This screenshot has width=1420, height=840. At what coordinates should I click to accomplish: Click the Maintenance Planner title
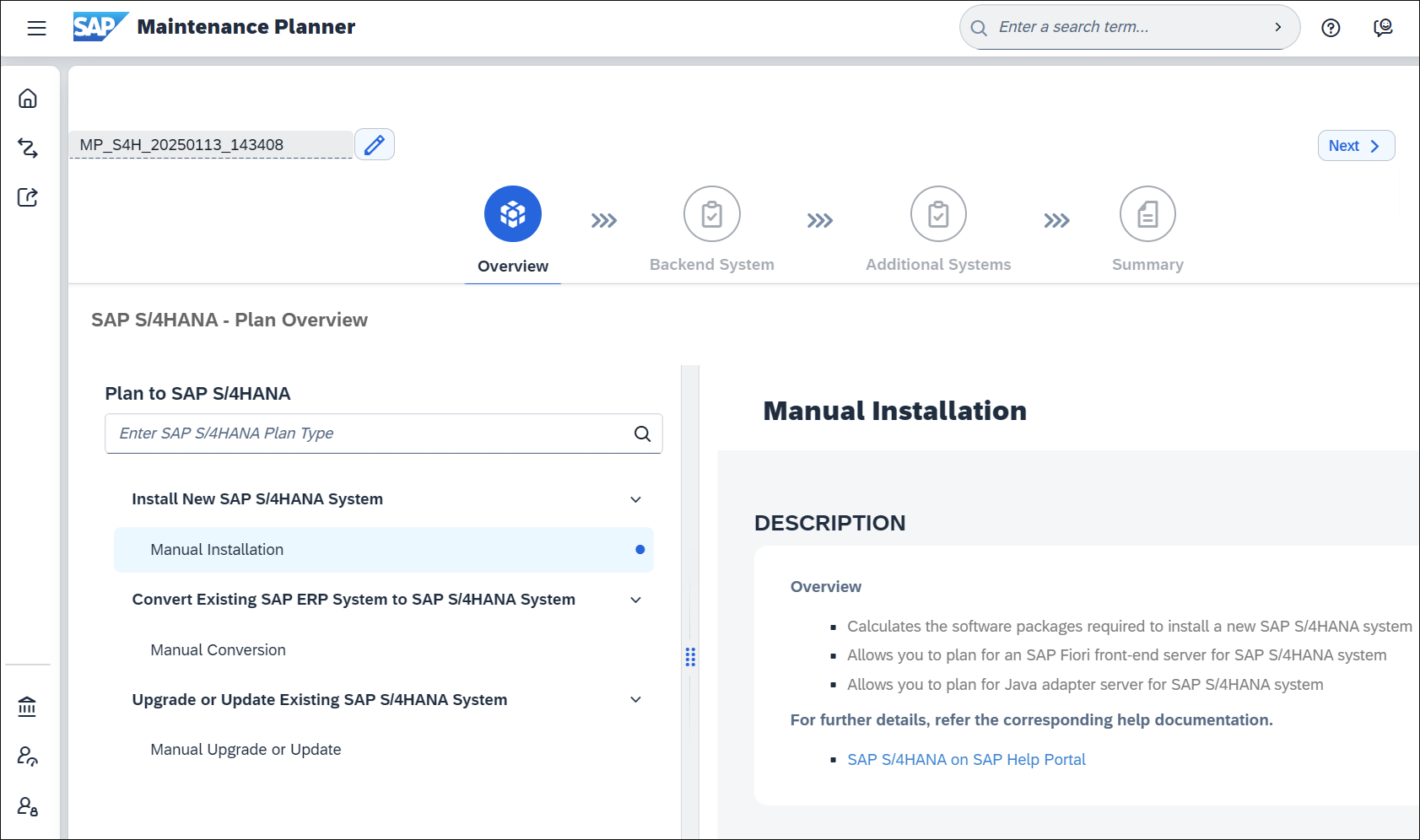pos(246,27)
